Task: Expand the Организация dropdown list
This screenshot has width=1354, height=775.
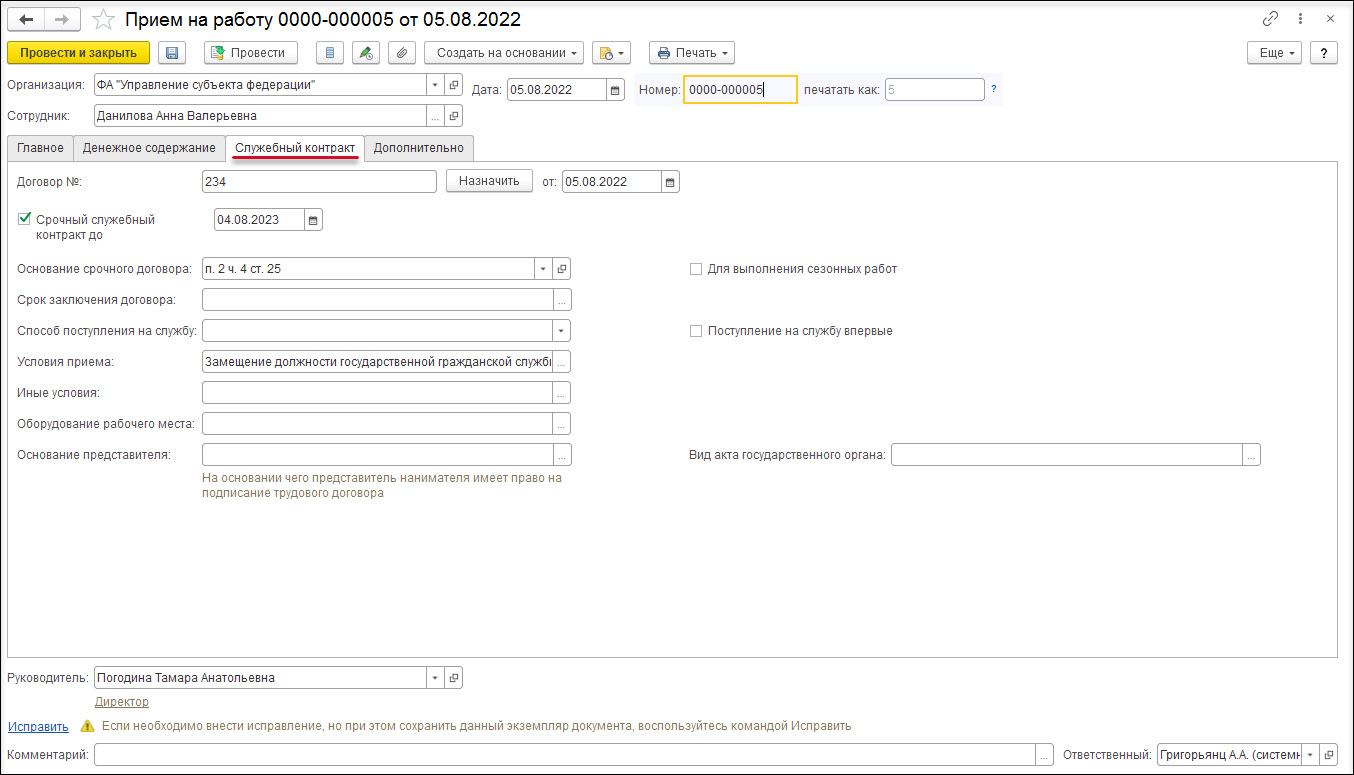Action: 435,85
